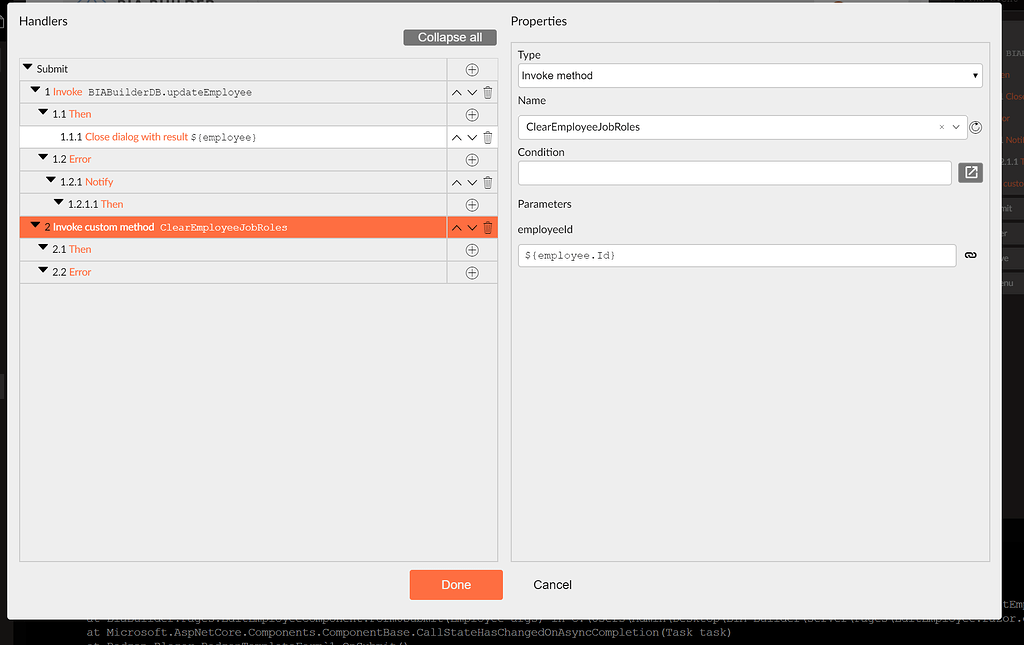
Task: Collapse the Submit tree node
Action: [30, 68]
